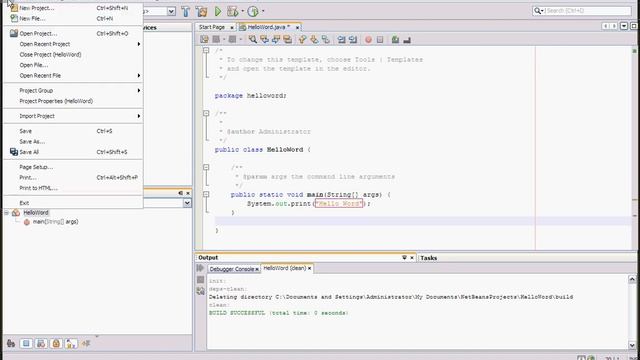Start macro recording with red circle
640x360 pixels.
(368, 40)
